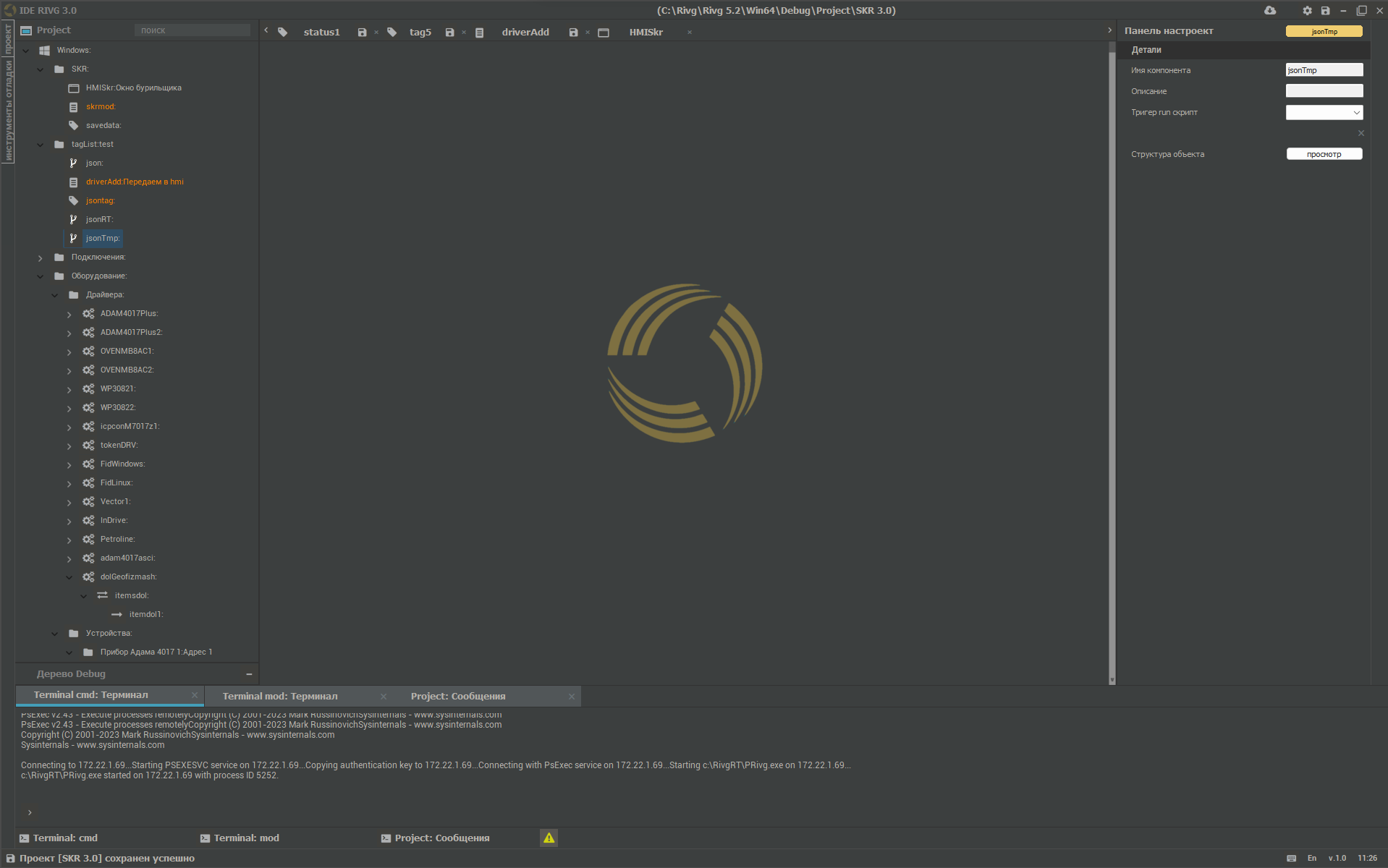Save project using title bar floppy icon
1388x868 pixels.
tap(1325, 10)
